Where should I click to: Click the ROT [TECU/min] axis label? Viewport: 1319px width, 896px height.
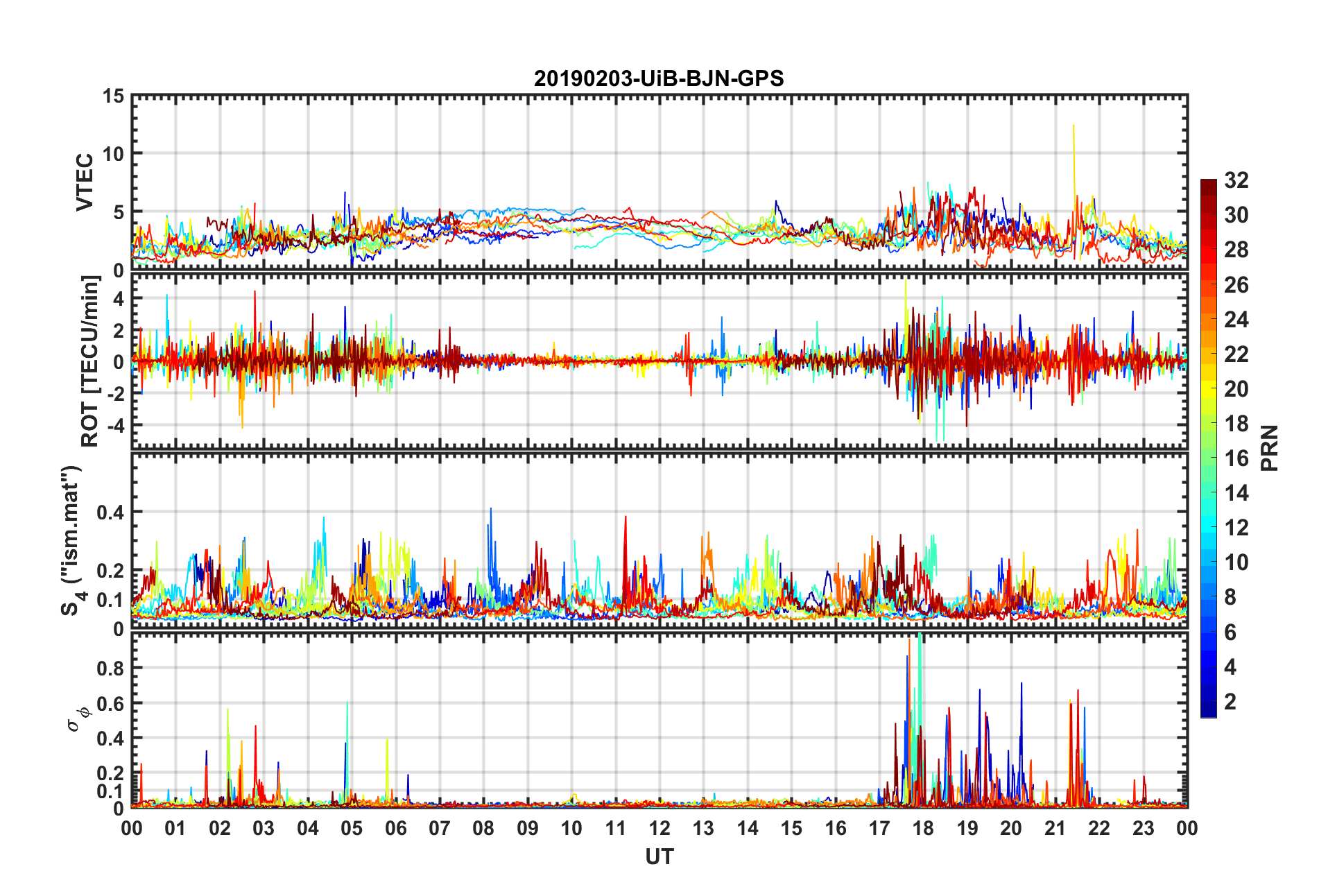[x=90, y=361]
